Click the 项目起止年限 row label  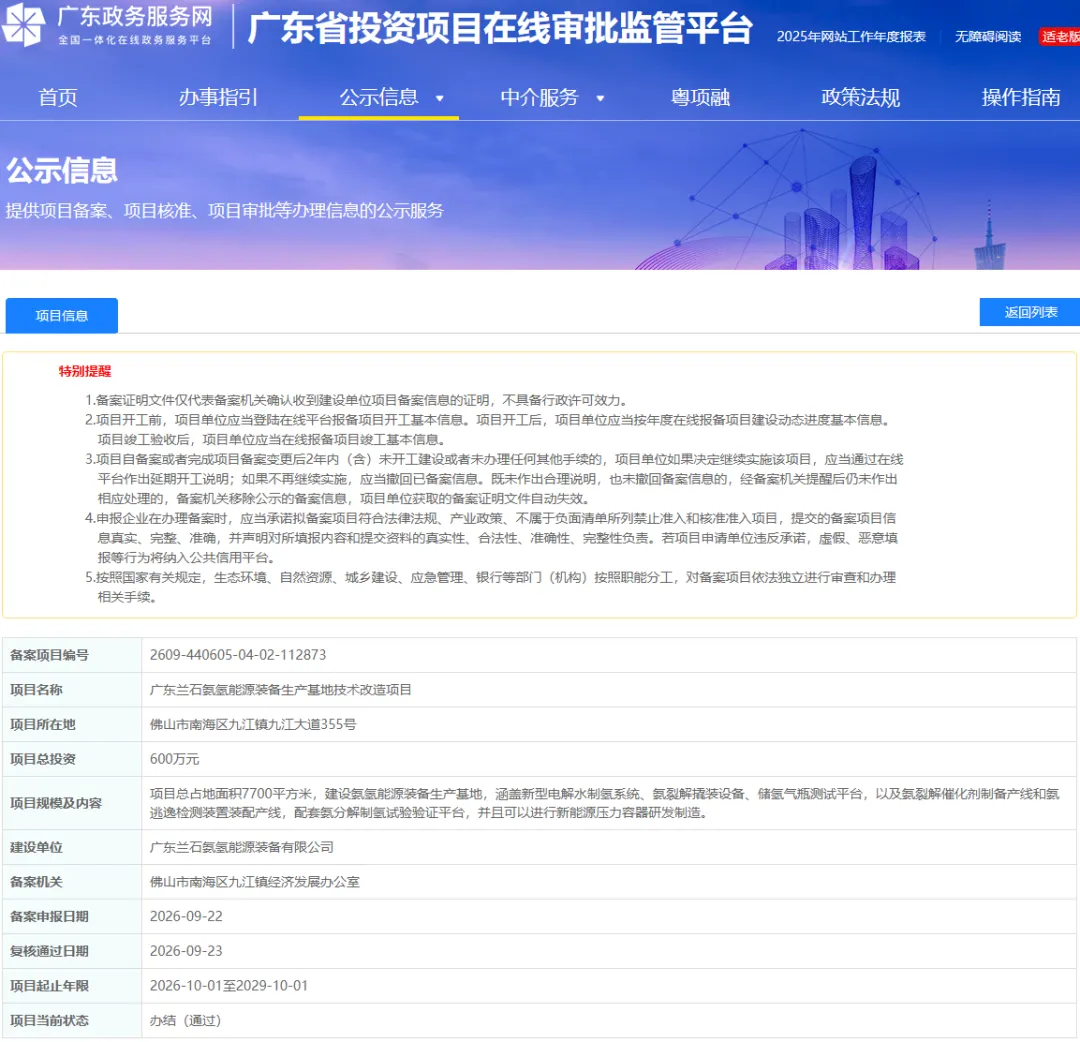point(50,986)
